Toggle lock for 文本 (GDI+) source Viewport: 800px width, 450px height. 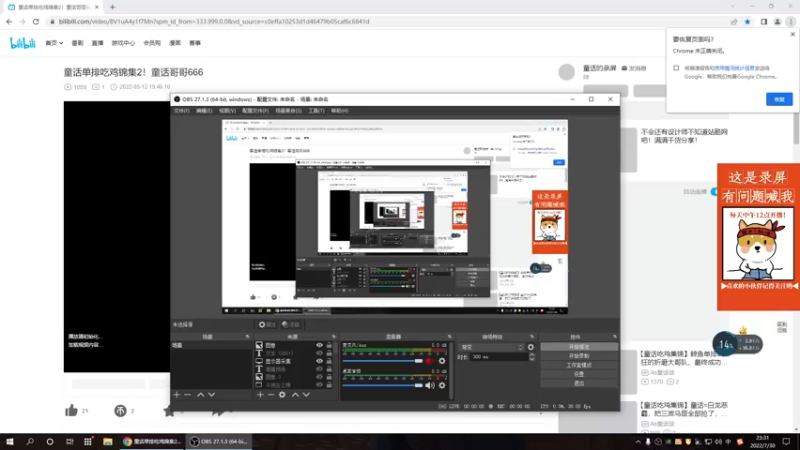pyautogui.click(x=329, y=353)
